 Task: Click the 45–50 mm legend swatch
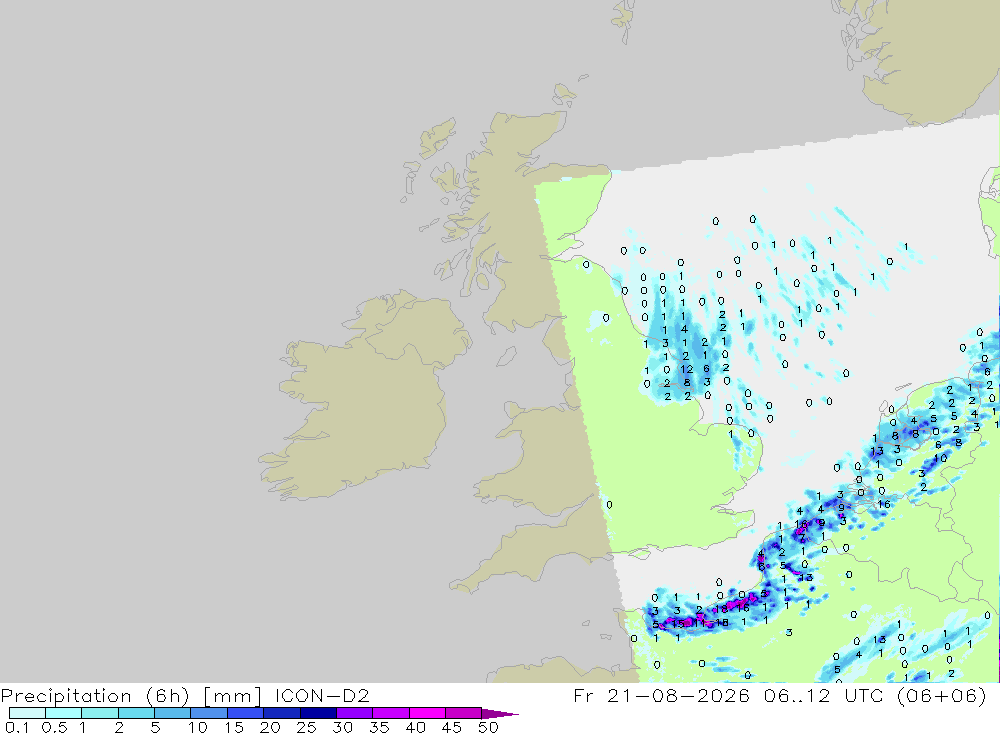tap(463, 713)
